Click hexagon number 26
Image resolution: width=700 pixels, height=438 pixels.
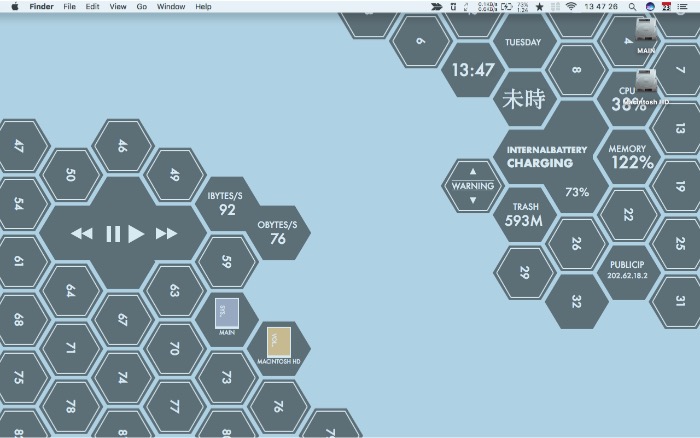point(576,244)
